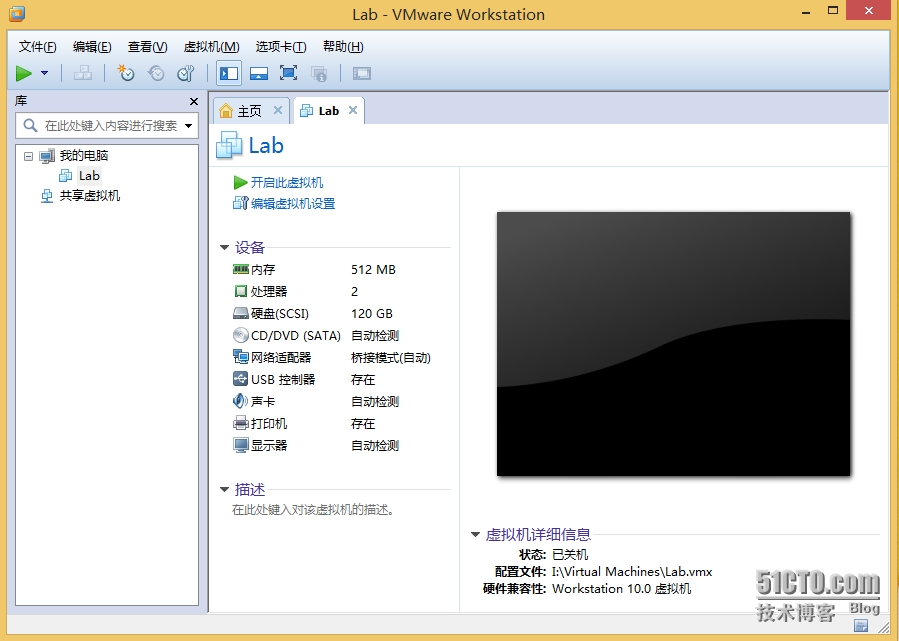Select the 120 GB hard disk value
The image size is (899, 641).
[372, 314]
